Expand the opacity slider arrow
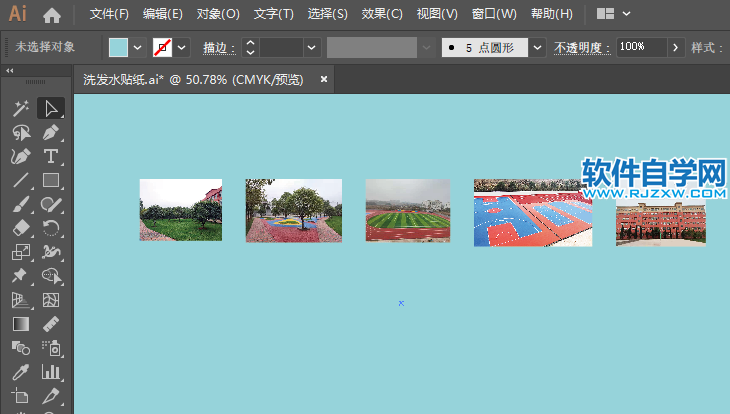This screenshot has width=730, height=414. tap(676, 48)
